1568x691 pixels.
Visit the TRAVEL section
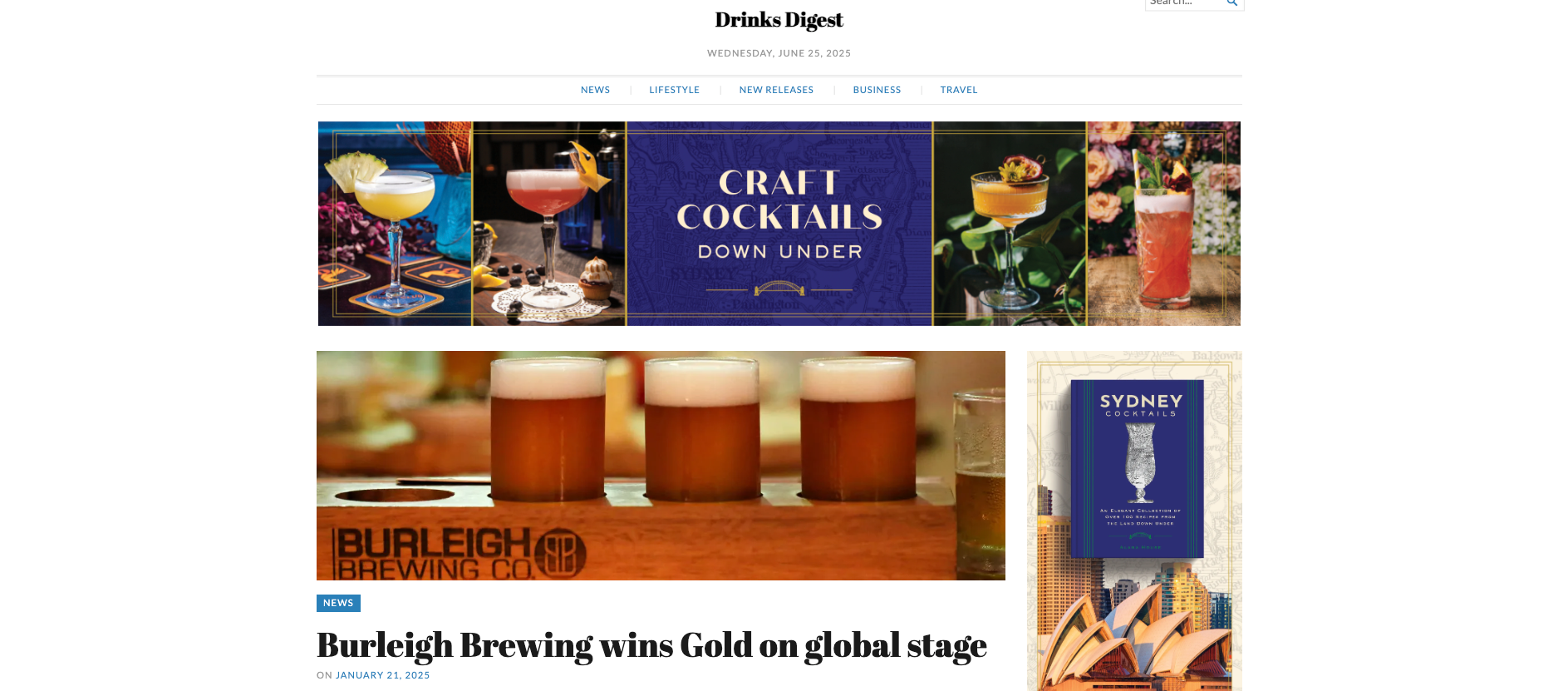click(959, 90)
